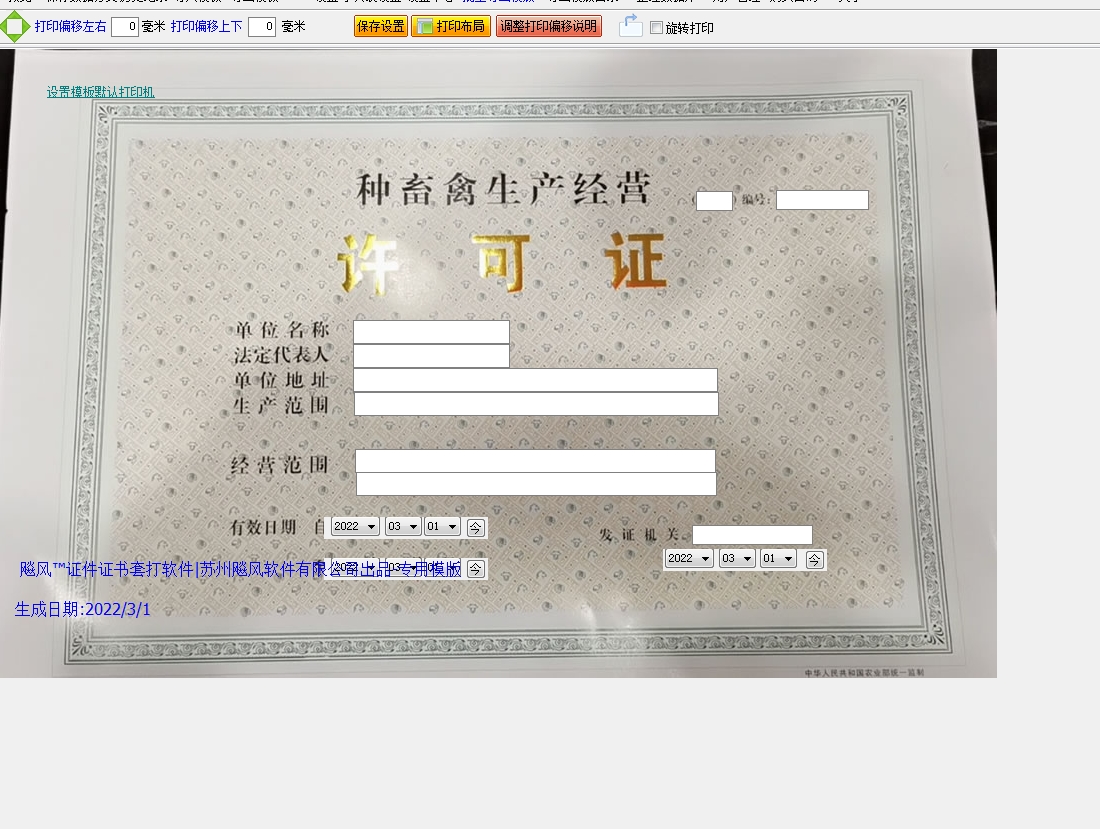Enable the 旋转打印 checkbox
Viewport: 1100px width, 829px height.
coord(656,28)
